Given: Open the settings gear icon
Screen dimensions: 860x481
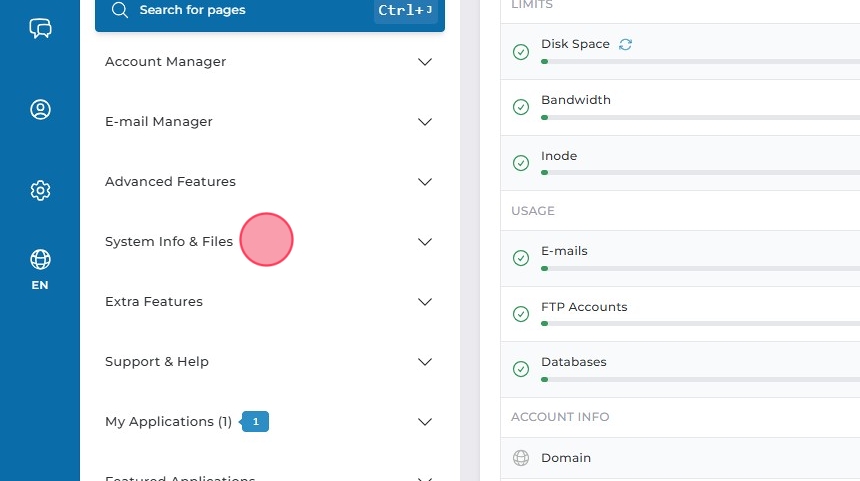Looking at the screenshot, I should [40, 190].
